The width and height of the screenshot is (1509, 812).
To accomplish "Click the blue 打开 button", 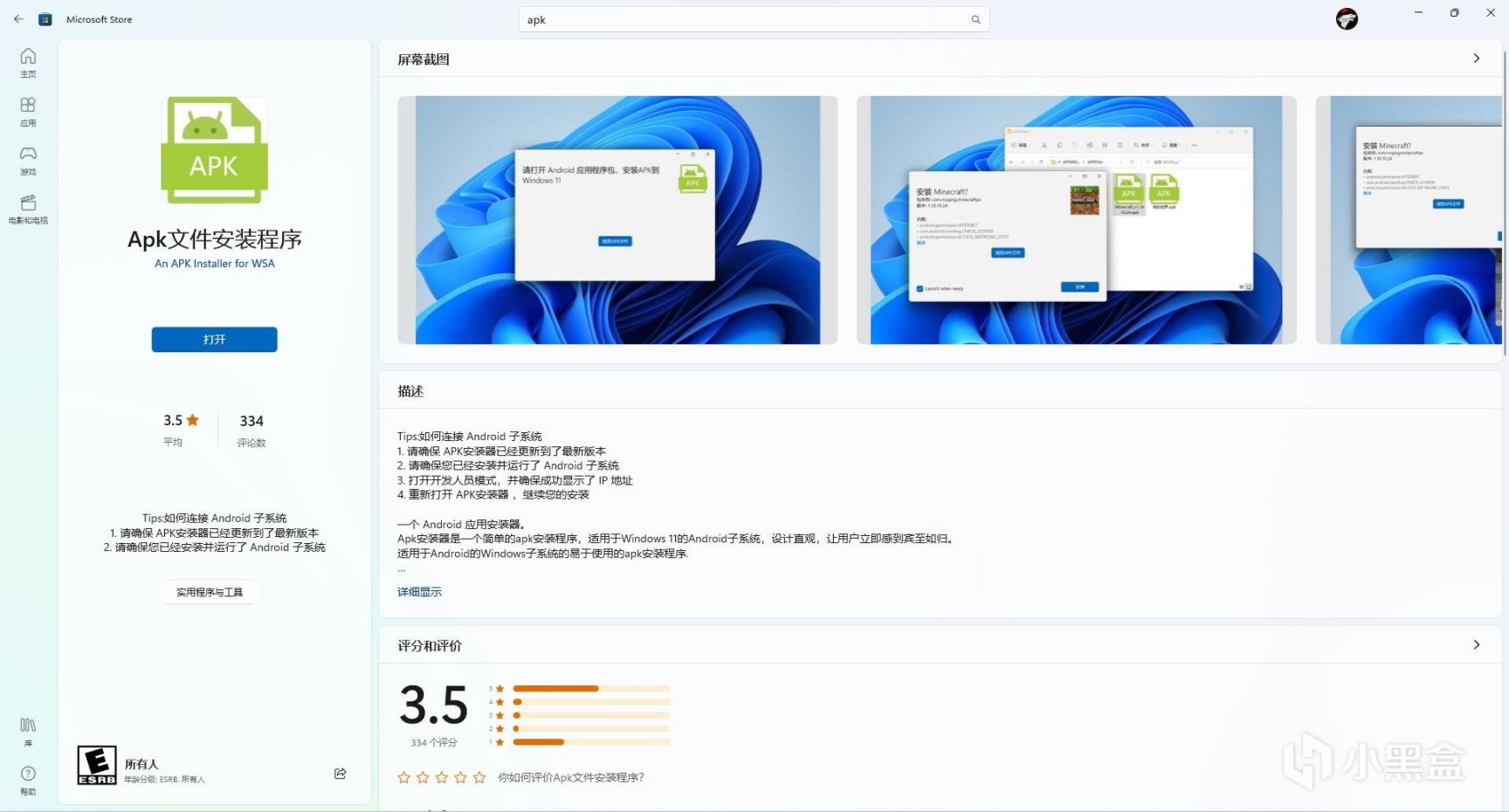I will [x=214, y=340].
